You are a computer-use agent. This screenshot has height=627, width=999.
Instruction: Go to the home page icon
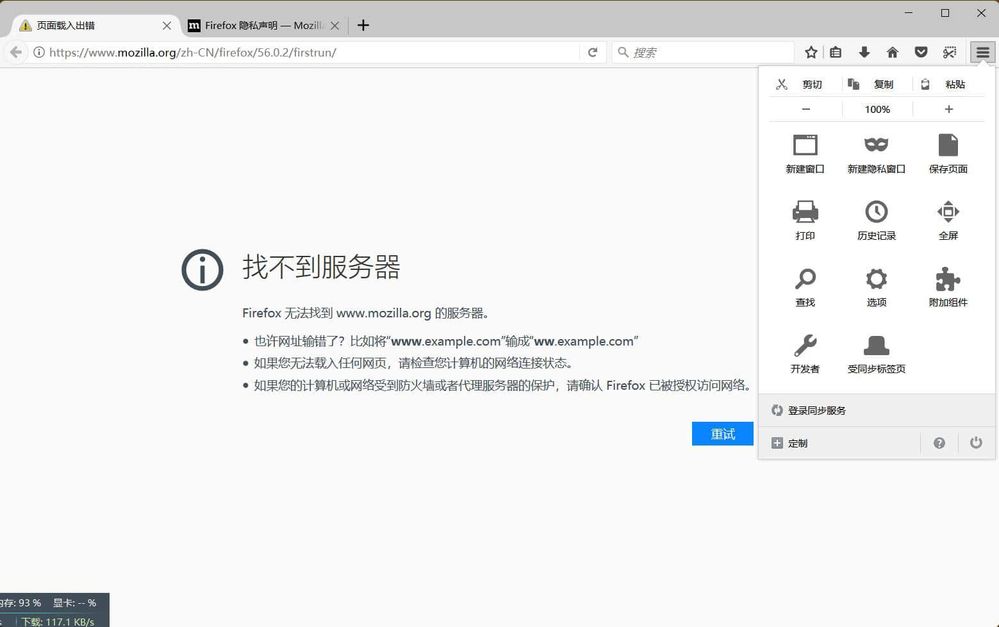(x=893, y=52)
